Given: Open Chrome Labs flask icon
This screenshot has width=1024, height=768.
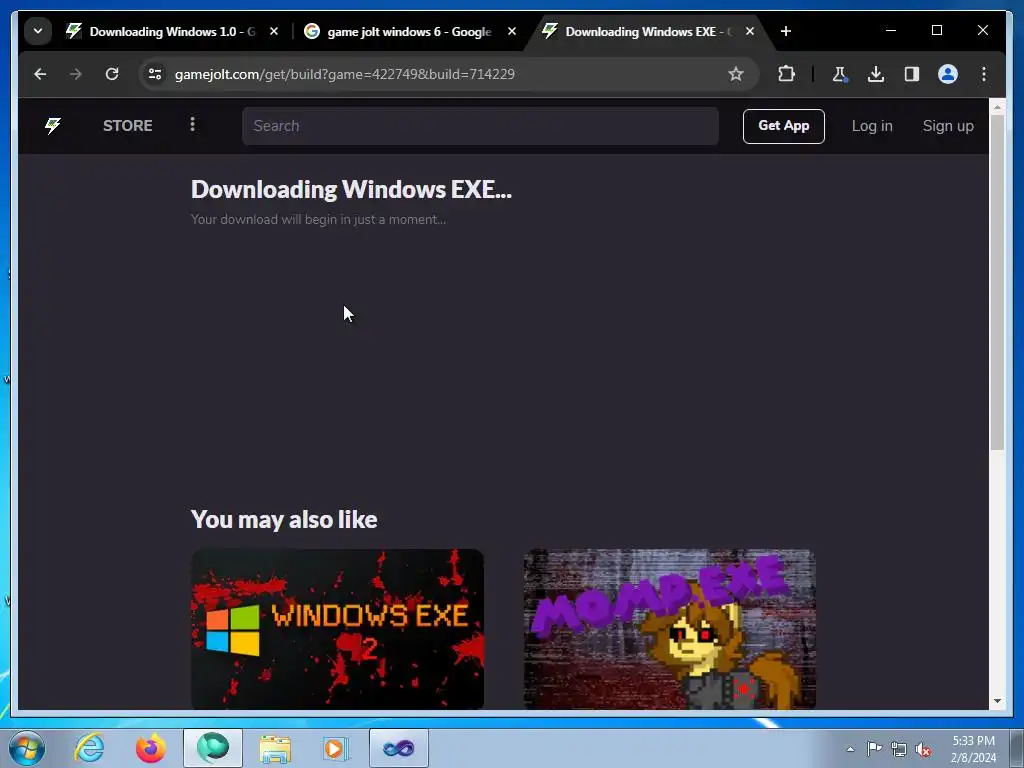Looking at the screenshot, I should tap(840, 74).
